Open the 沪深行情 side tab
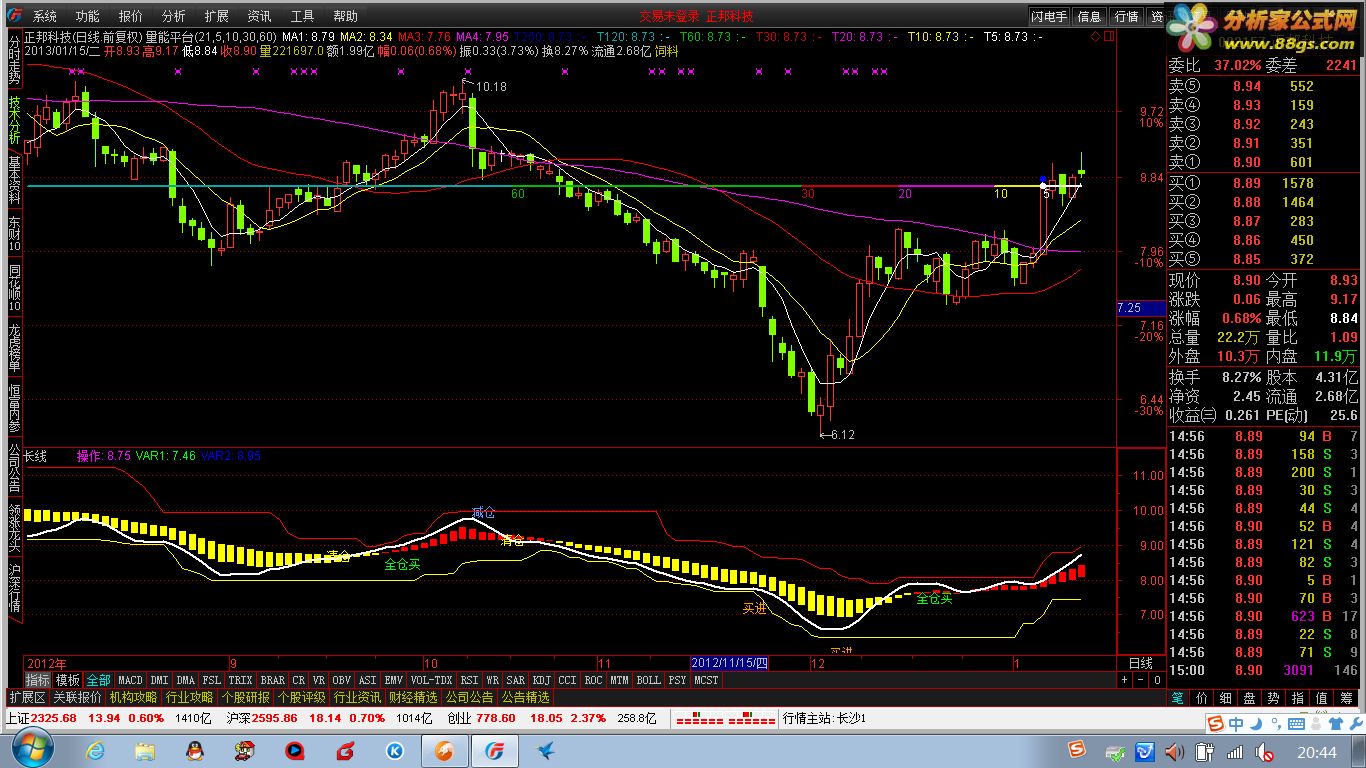 tap(14, 590)
